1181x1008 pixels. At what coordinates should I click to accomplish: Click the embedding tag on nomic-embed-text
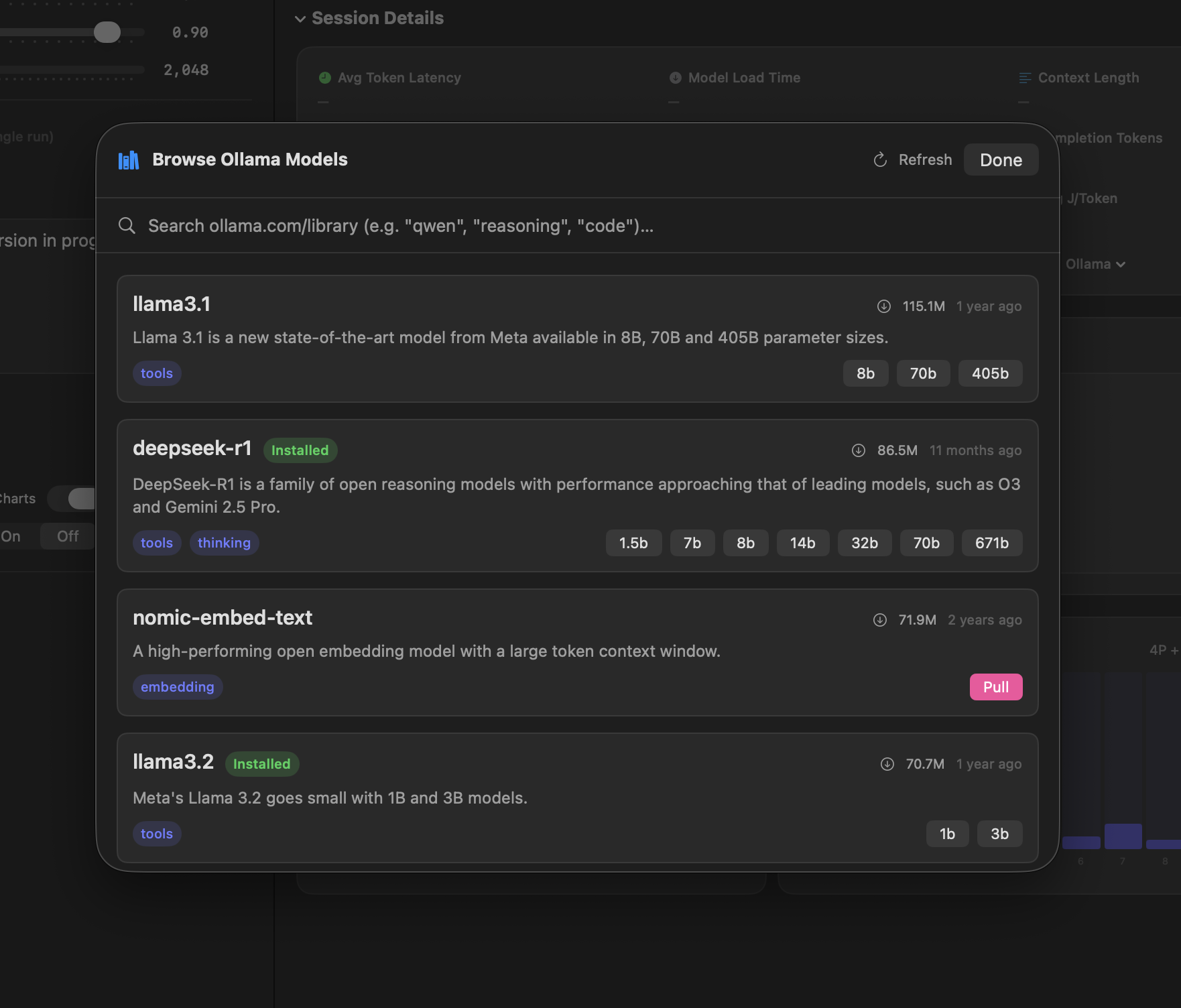(178, 687)
